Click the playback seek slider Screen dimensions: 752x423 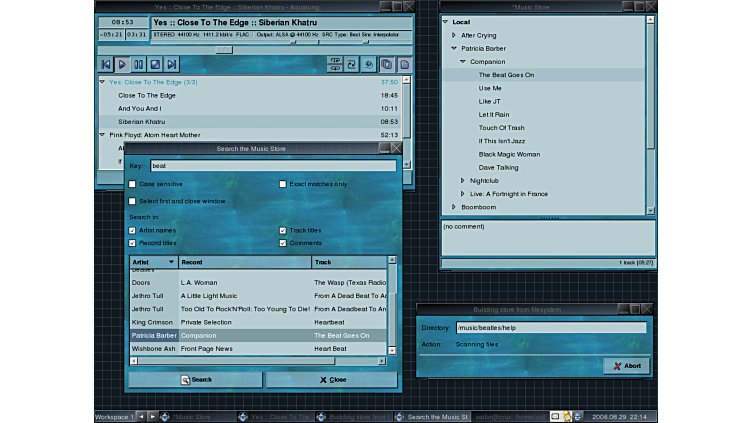[x=224, y=49]
